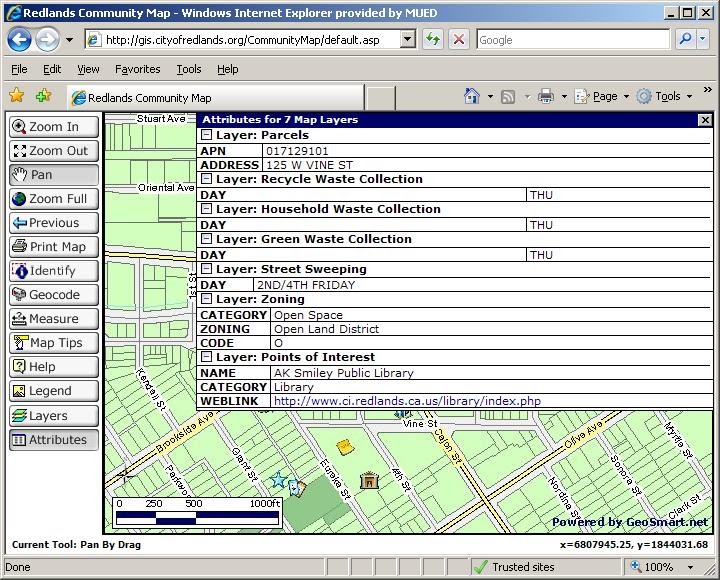Click the yellow marker near Eureka St
The image size is (720, 580).
[344, 446]
